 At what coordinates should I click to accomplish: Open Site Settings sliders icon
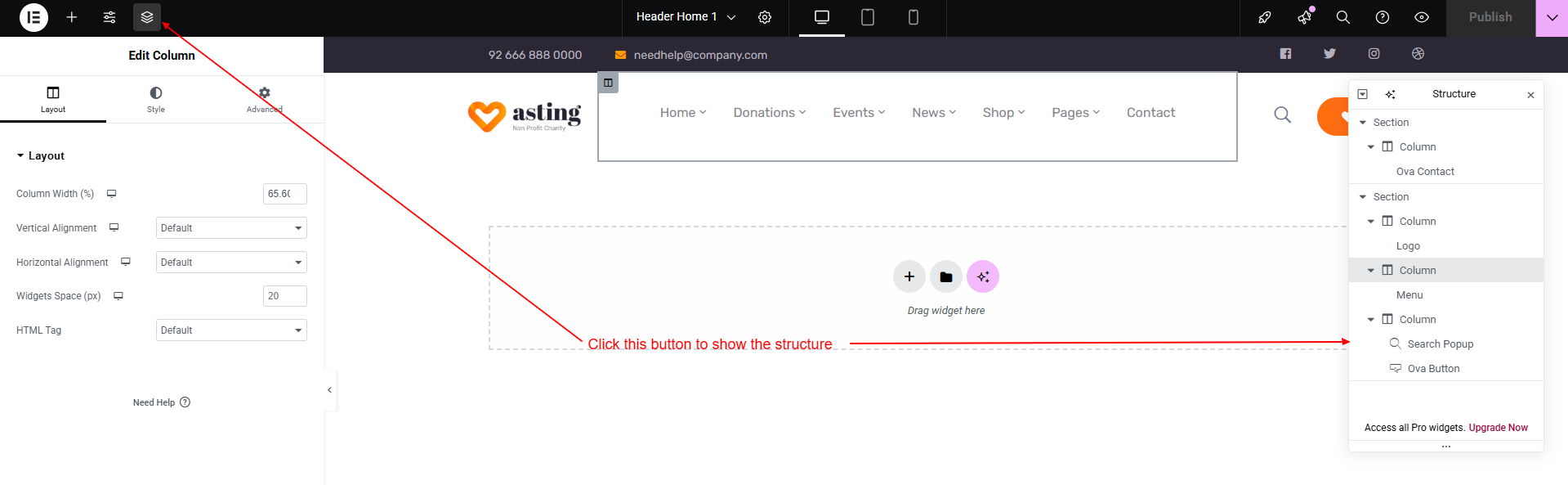coord(109,17)
